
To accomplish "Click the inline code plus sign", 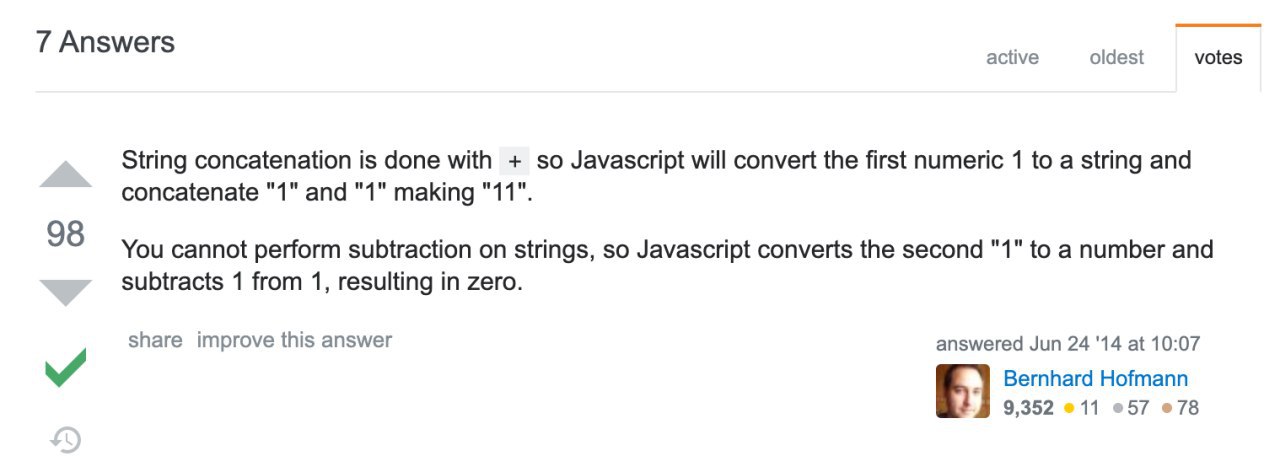I will click(514, 161).
